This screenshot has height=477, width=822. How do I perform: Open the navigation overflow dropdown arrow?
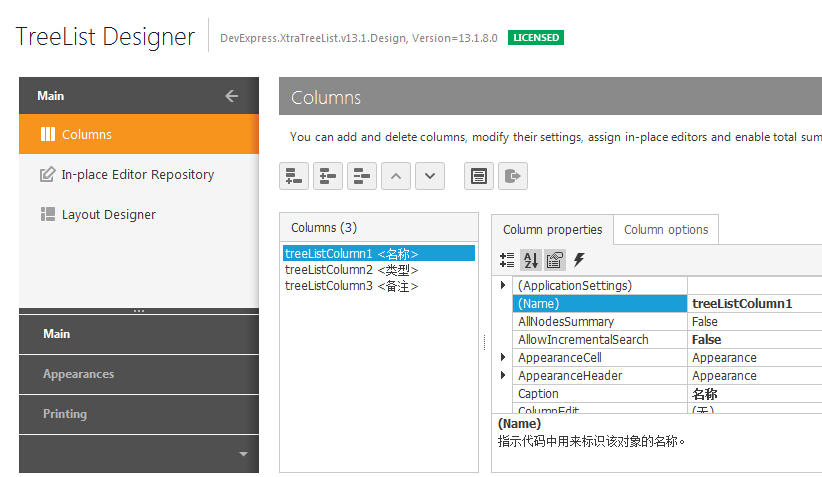tap(243, 454)
